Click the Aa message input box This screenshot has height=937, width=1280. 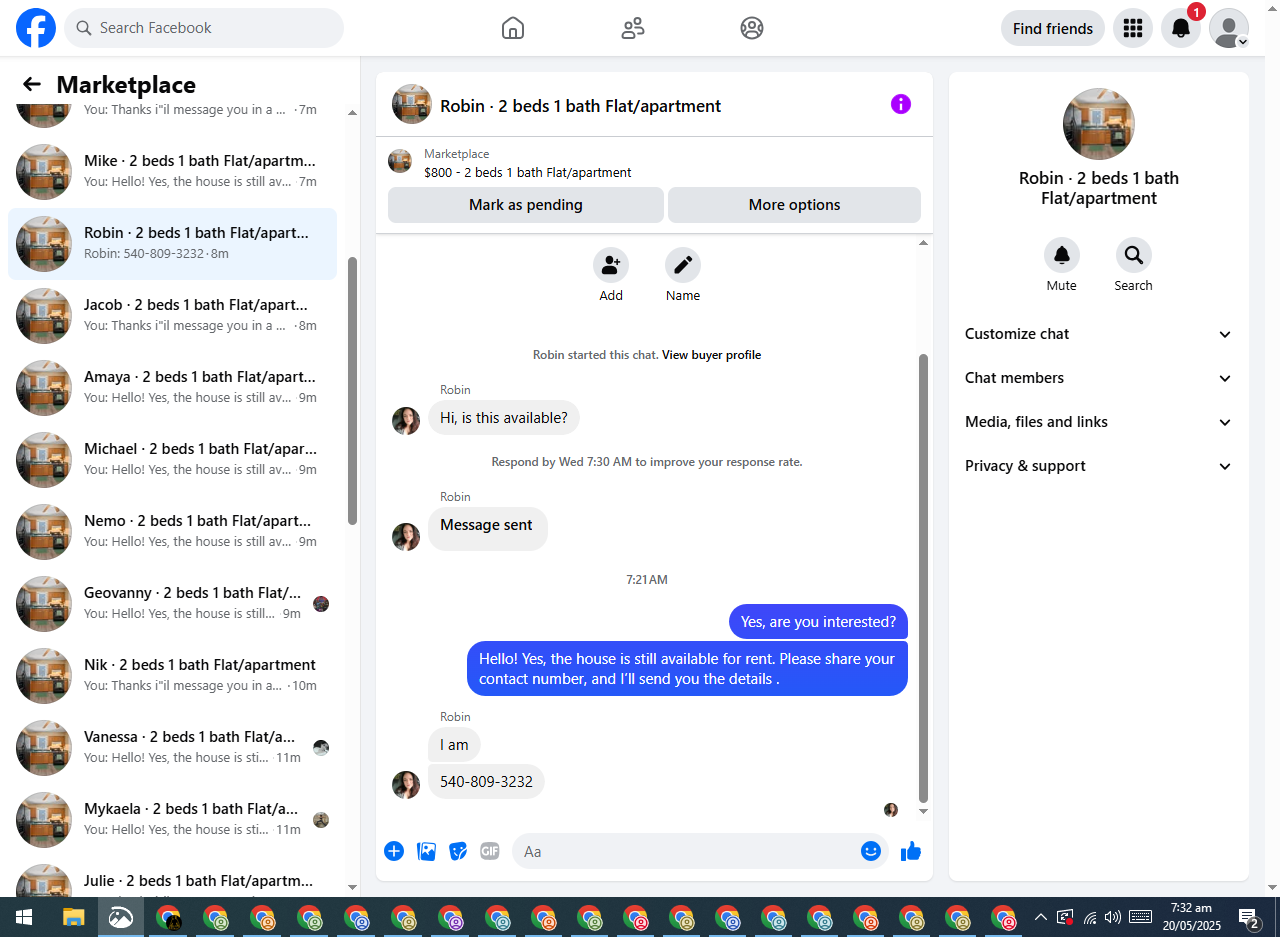click(700, 851)
